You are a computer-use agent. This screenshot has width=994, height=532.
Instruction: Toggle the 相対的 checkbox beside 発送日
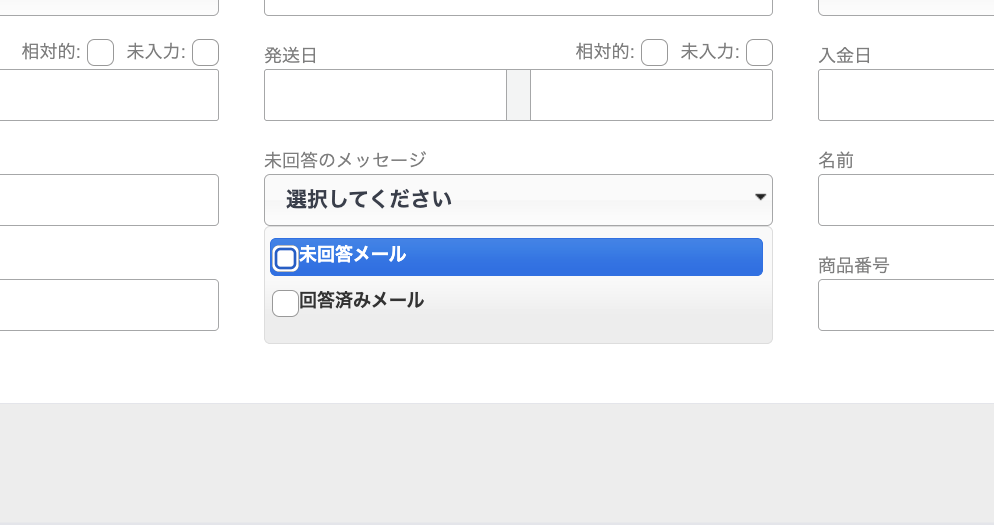[x=654, y=52]
